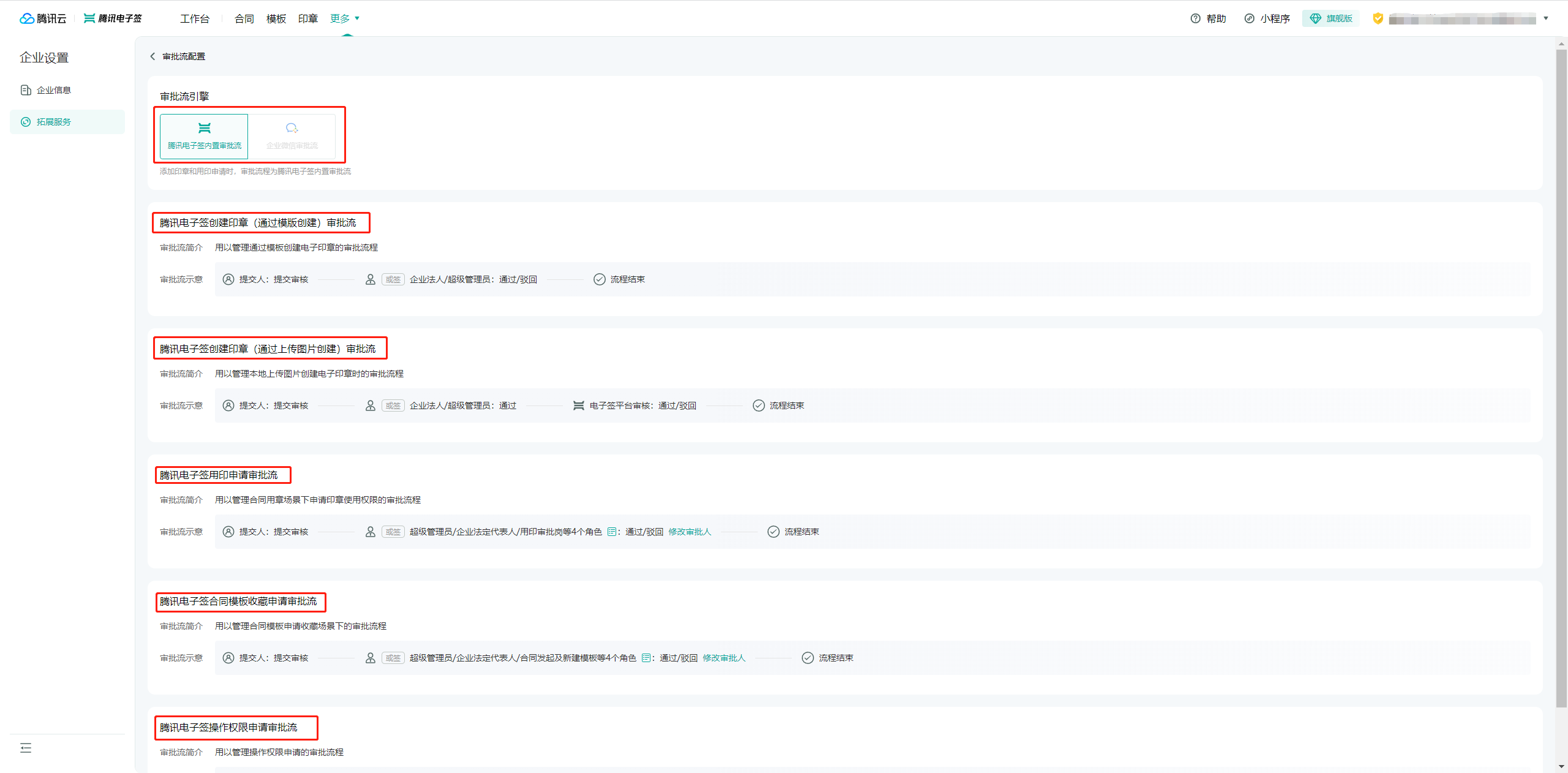Click the 腾讯电子签内置审批流 card icon
The image size is (1568, 773).
[205, 128]
